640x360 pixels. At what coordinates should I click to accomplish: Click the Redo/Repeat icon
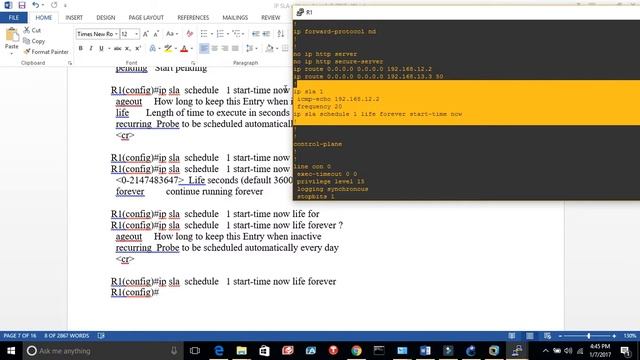coord(54,5)
